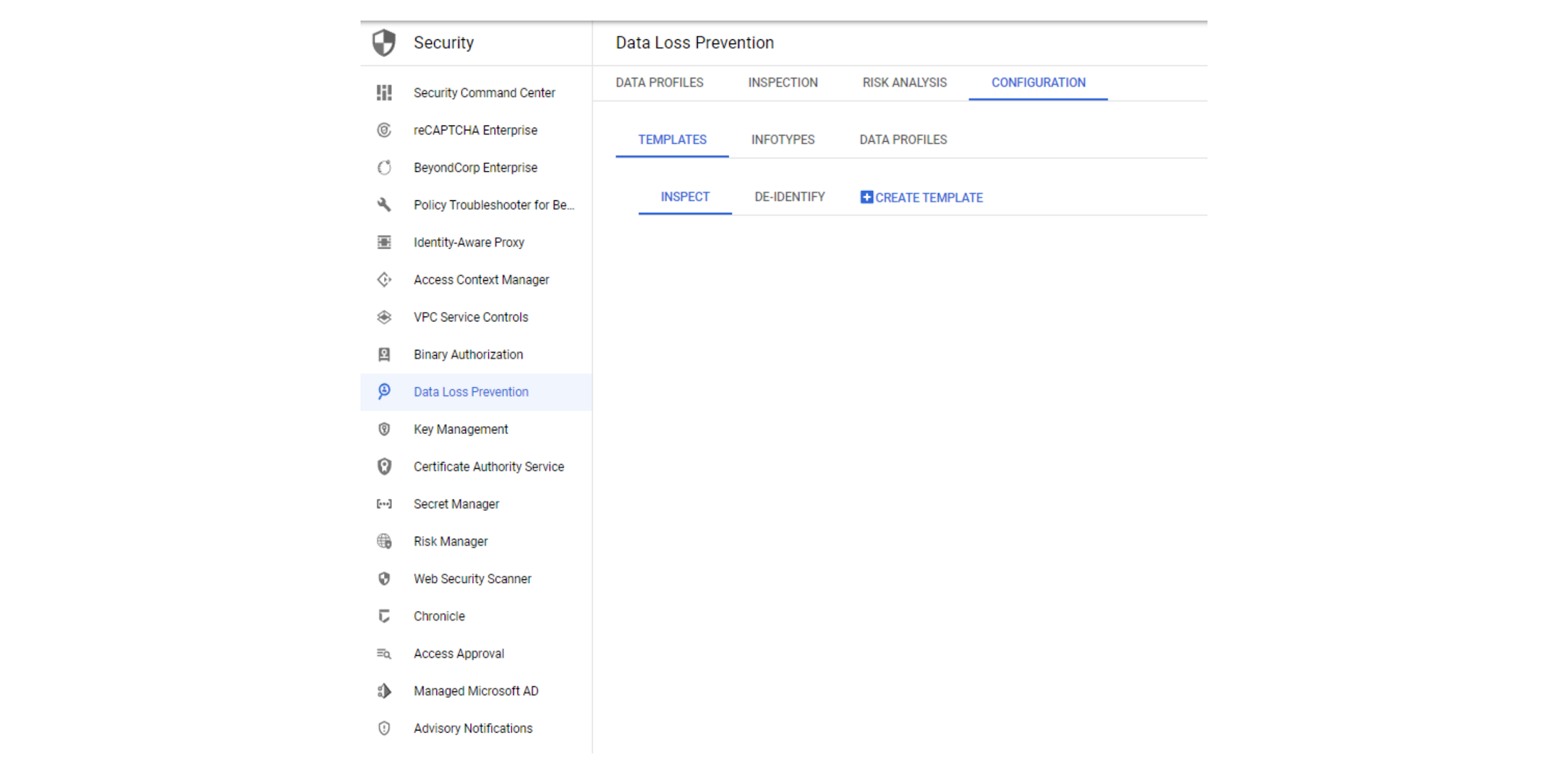Click the Web Security Scanner icon
This screenshot has height=774, width=1568.
pos(384,579)
